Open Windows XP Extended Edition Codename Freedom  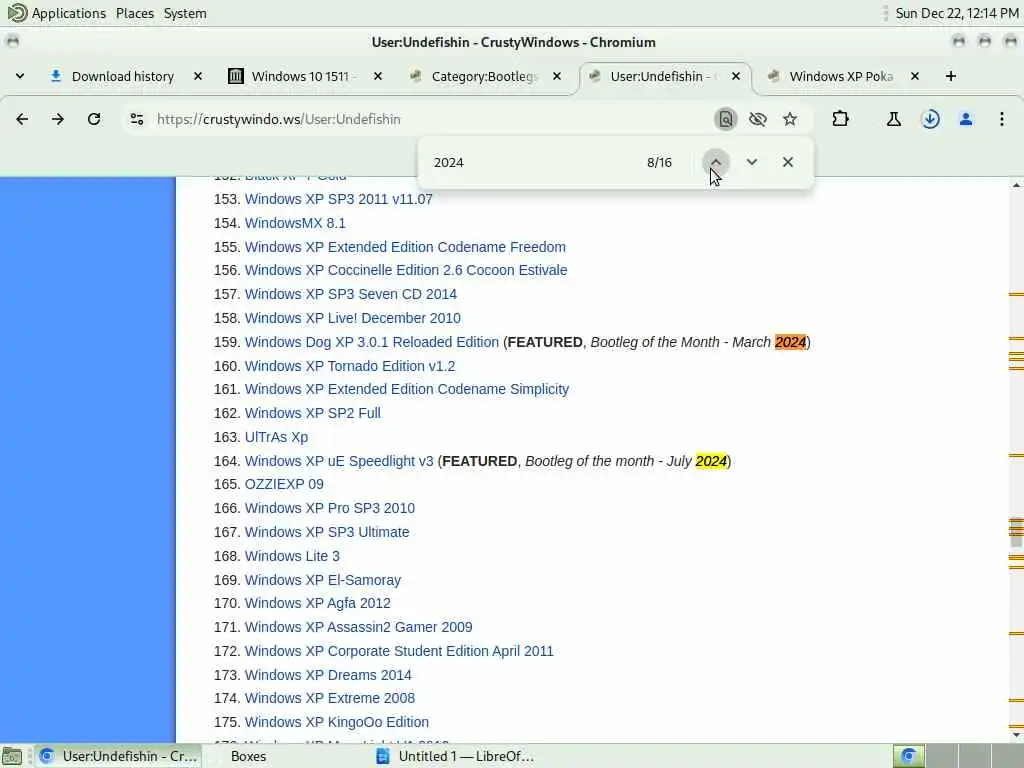[x=405, y=247]
